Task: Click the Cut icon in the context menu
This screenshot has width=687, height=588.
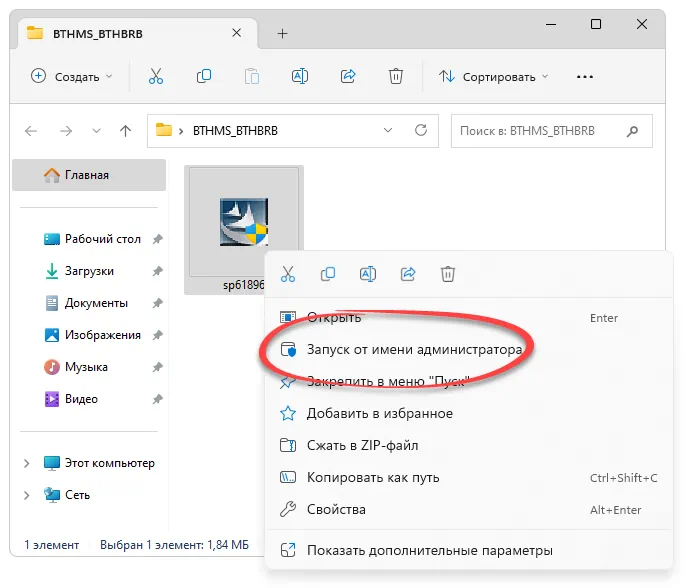Action: pos(288,274)
